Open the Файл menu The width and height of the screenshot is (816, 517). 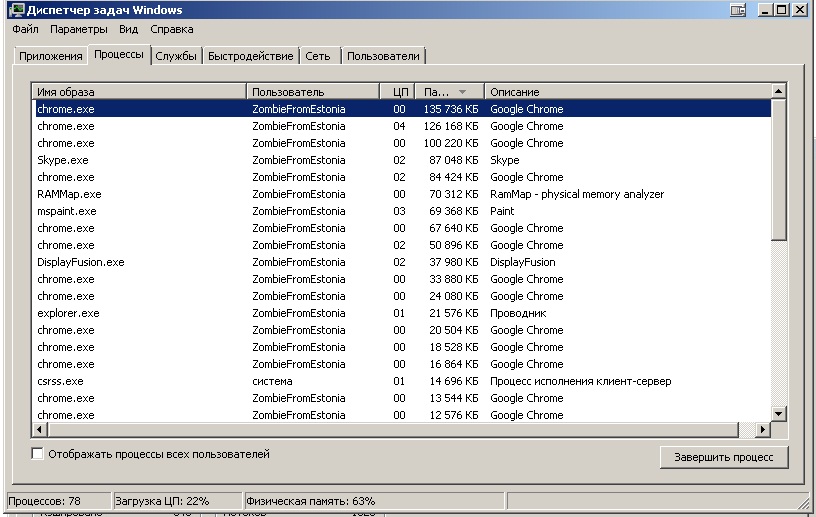point(25,29)
